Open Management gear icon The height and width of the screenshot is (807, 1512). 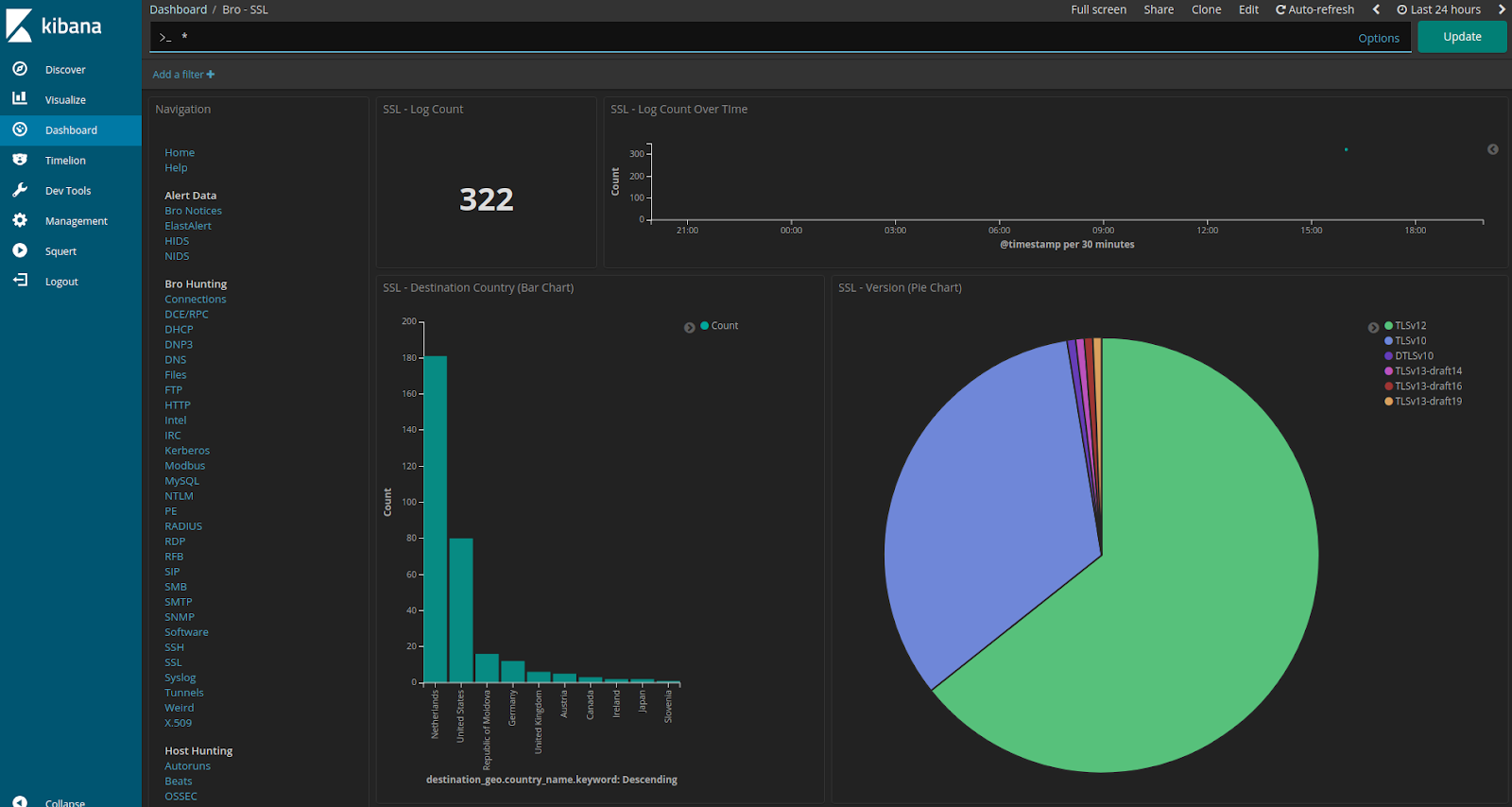(20, 220)
